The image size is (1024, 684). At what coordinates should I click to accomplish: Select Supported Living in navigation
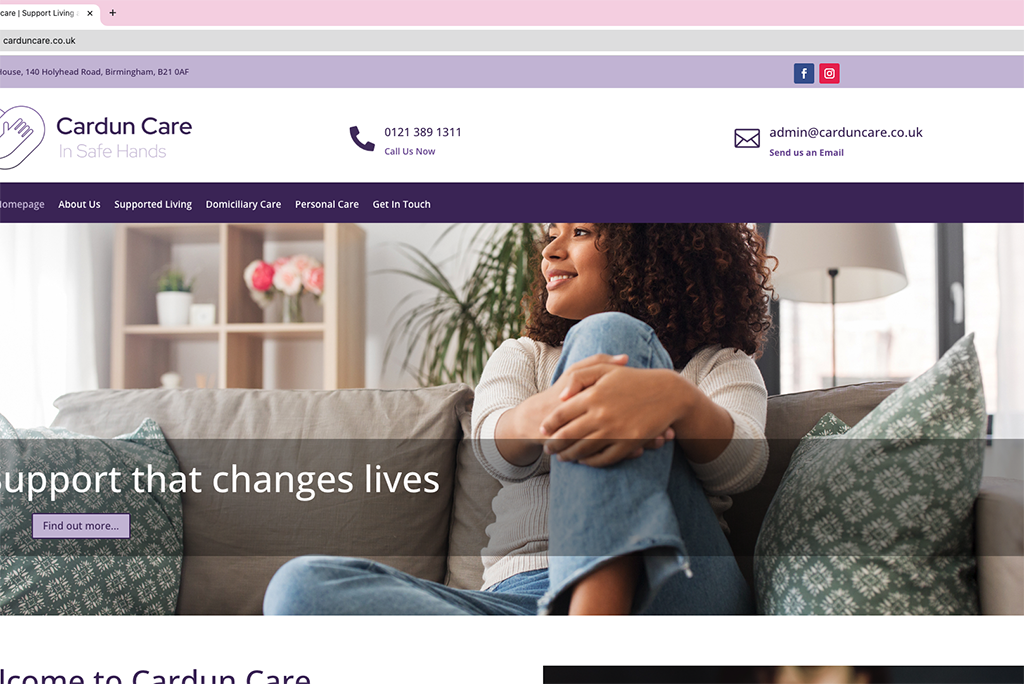pos(153,204)
